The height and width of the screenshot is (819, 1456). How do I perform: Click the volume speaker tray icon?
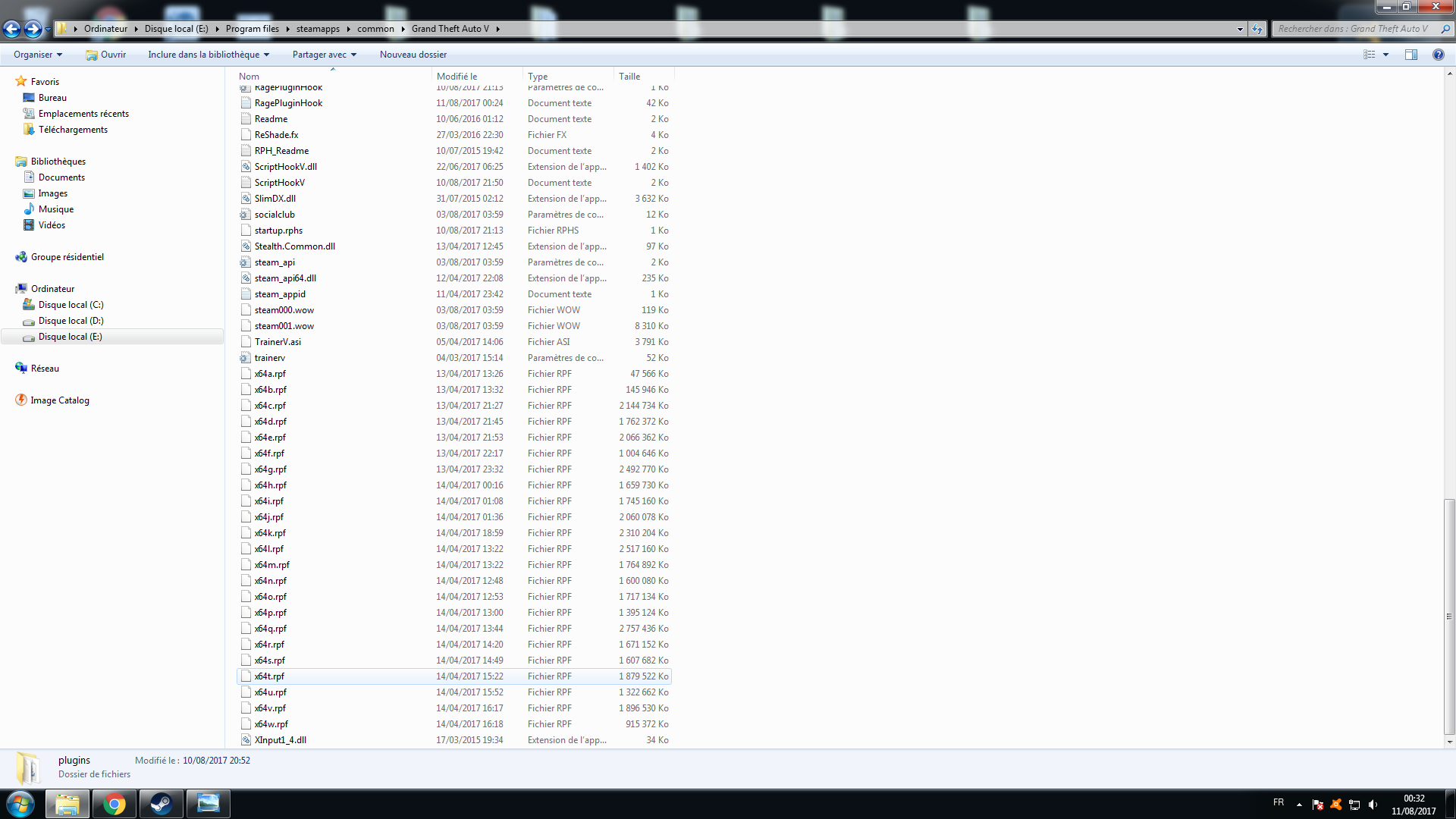coord(1373,805)
